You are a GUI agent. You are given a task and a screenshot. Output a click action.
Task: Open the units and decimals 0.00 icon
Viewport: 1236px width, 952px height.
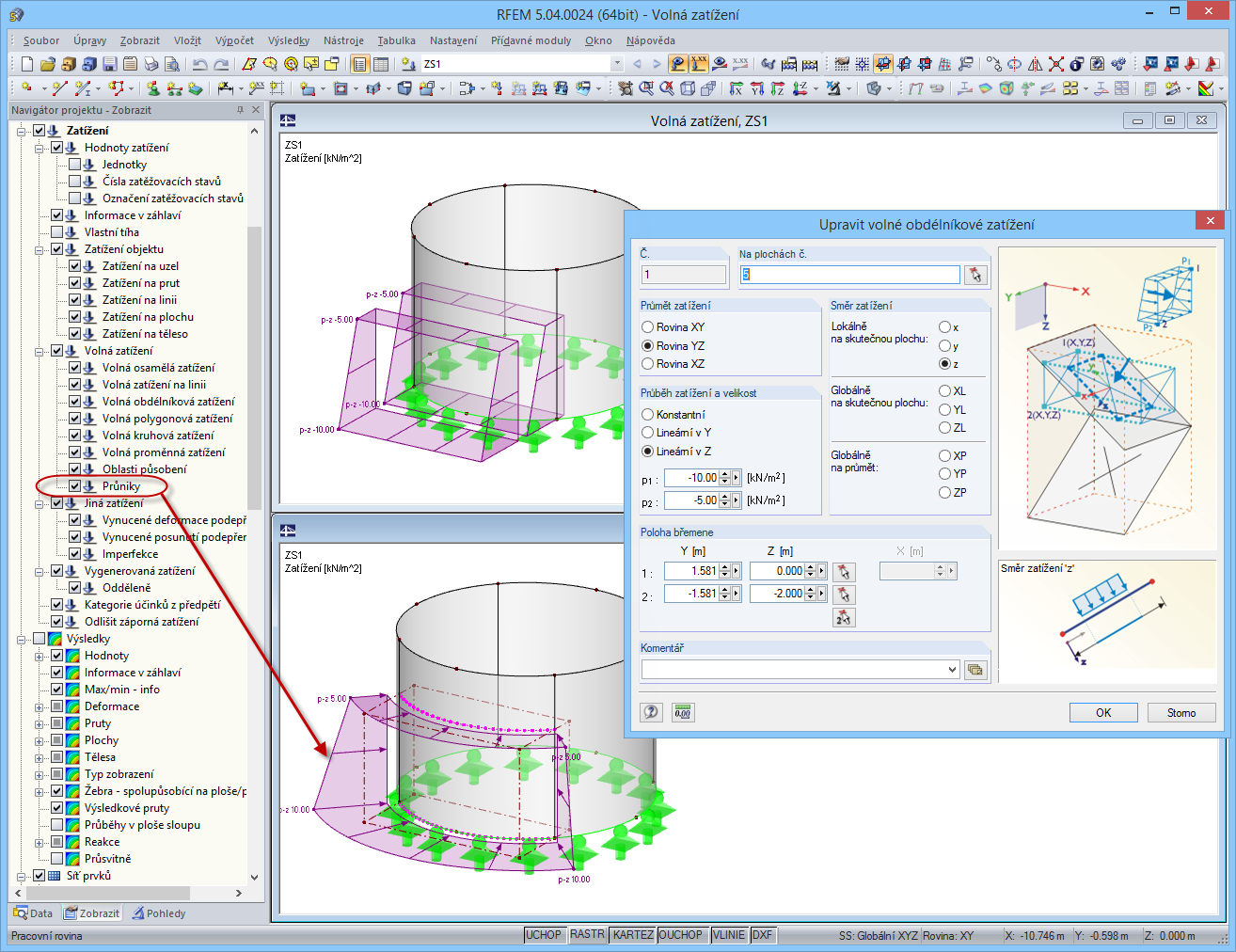coord(683,712)
